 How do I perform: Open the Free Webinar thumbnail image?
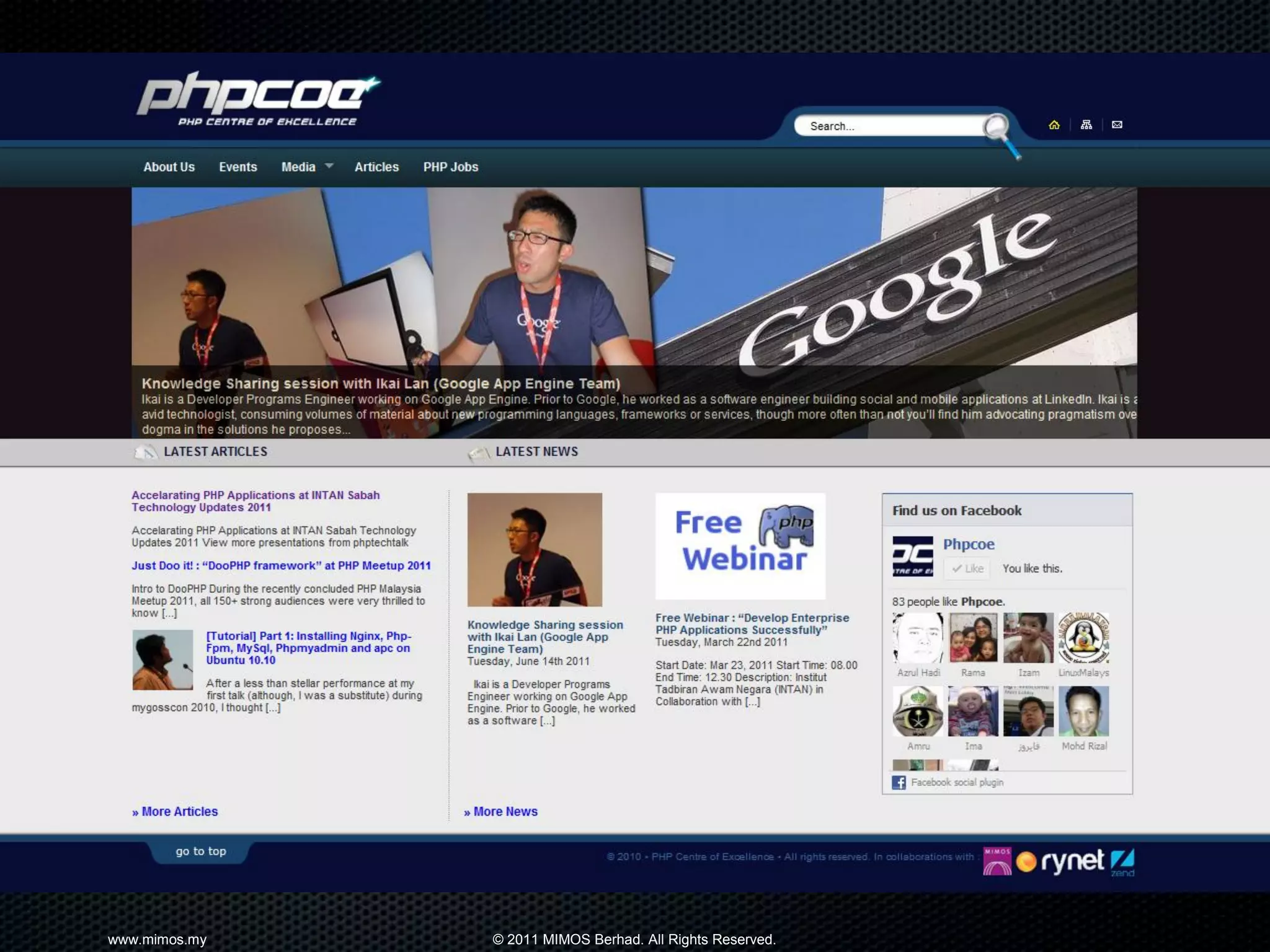click(740, 545)
